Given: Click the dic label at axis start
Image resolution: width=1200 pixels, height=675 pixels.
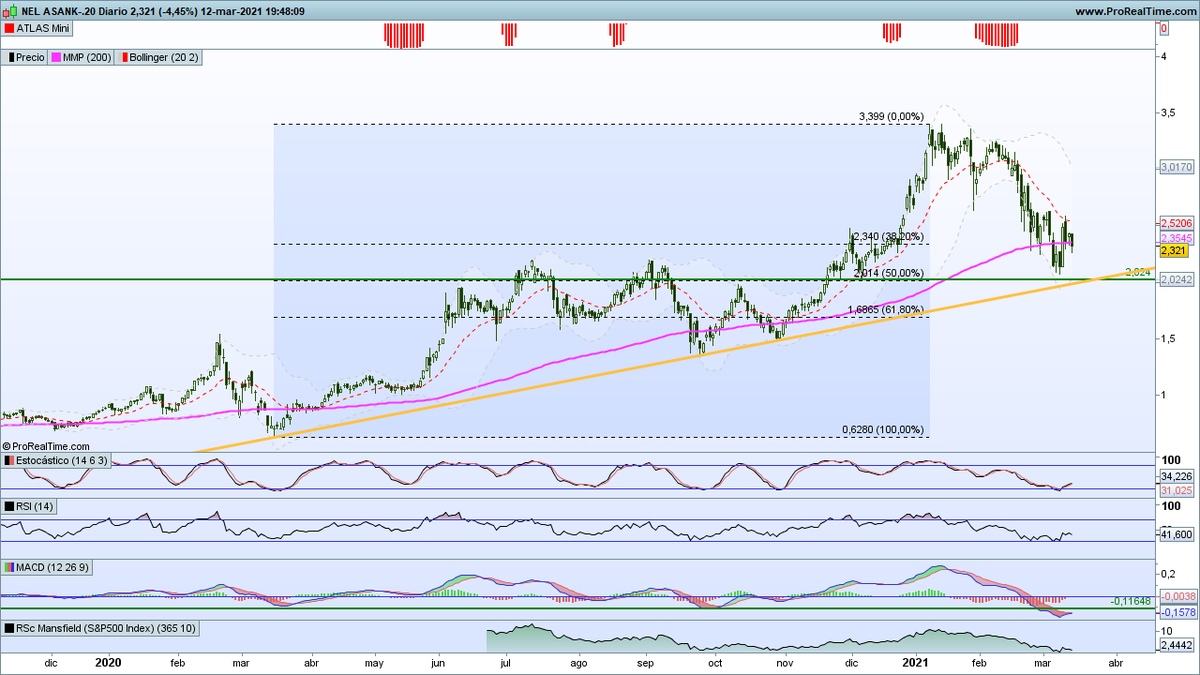Looking at the screenshot, I should coord(52,663).
